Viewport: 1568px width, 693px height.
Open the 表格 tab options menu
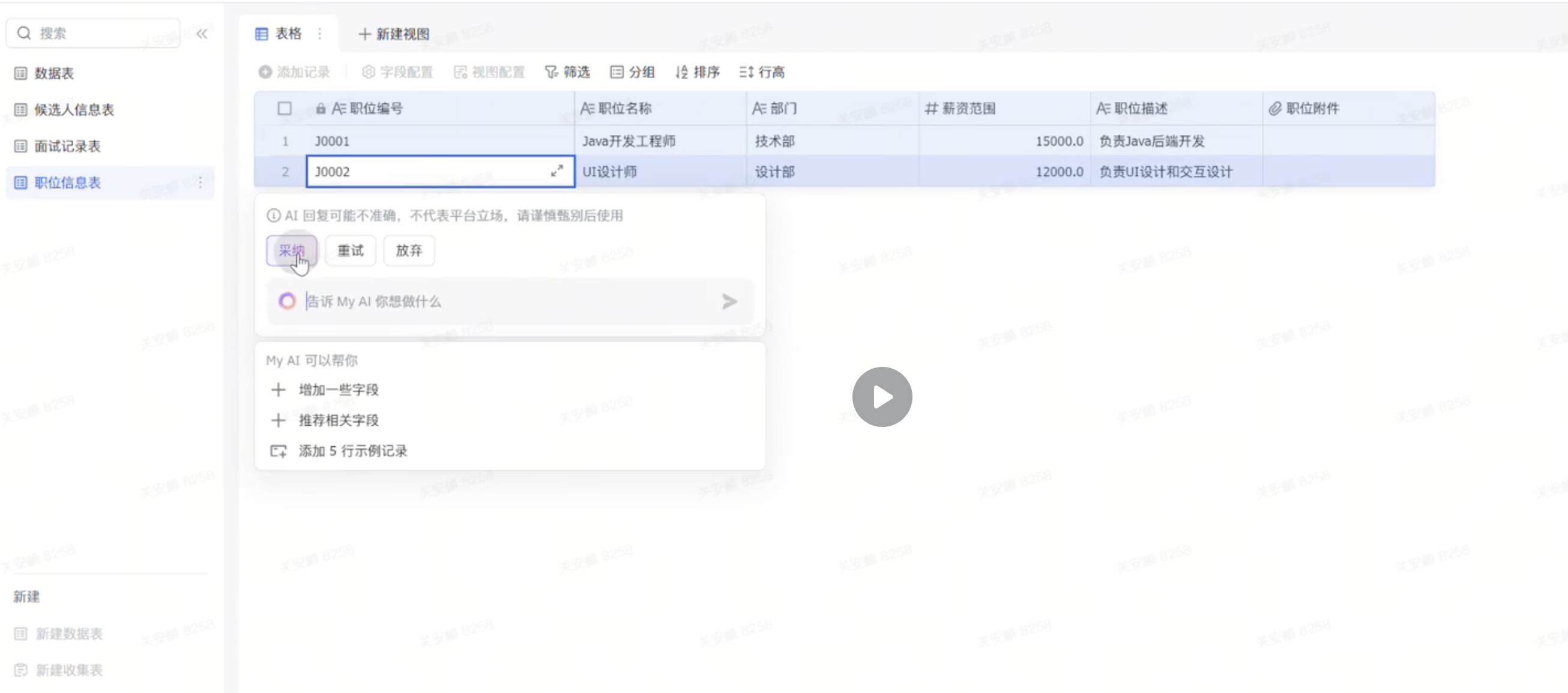click(319, 34)
